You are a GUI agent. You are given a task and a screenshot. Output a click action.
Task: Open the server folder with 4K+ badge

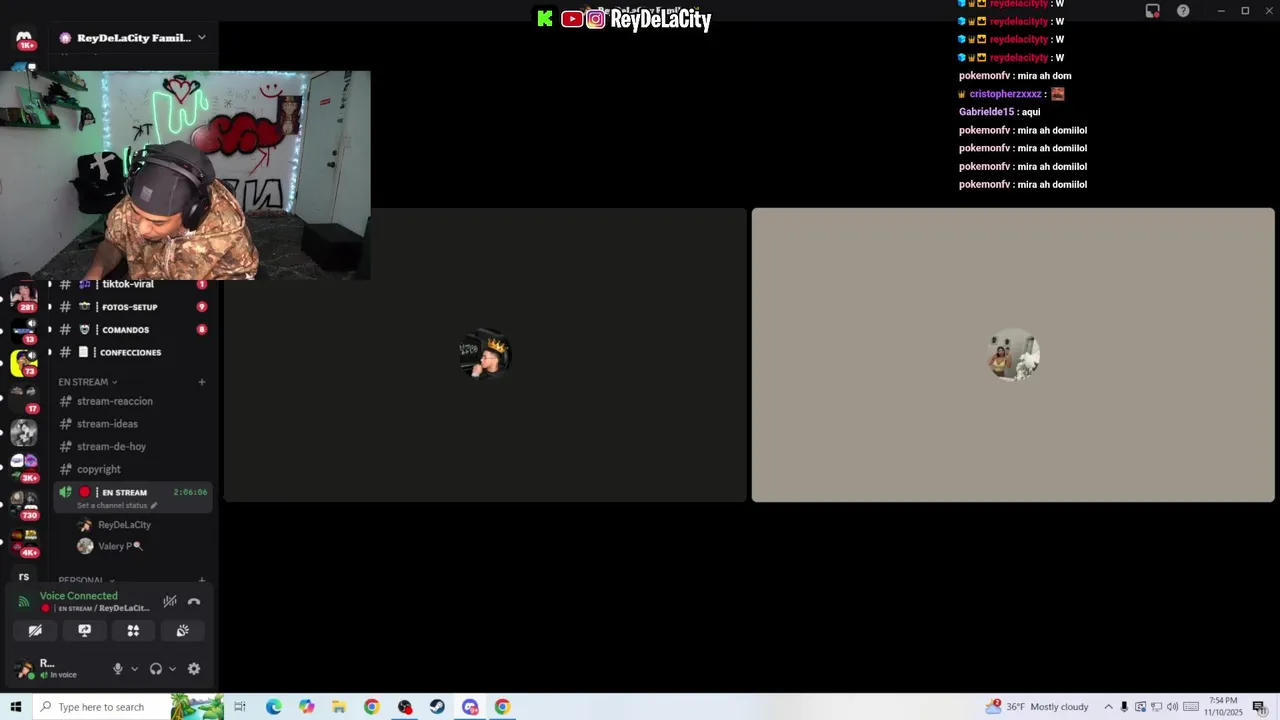point(24,541)
